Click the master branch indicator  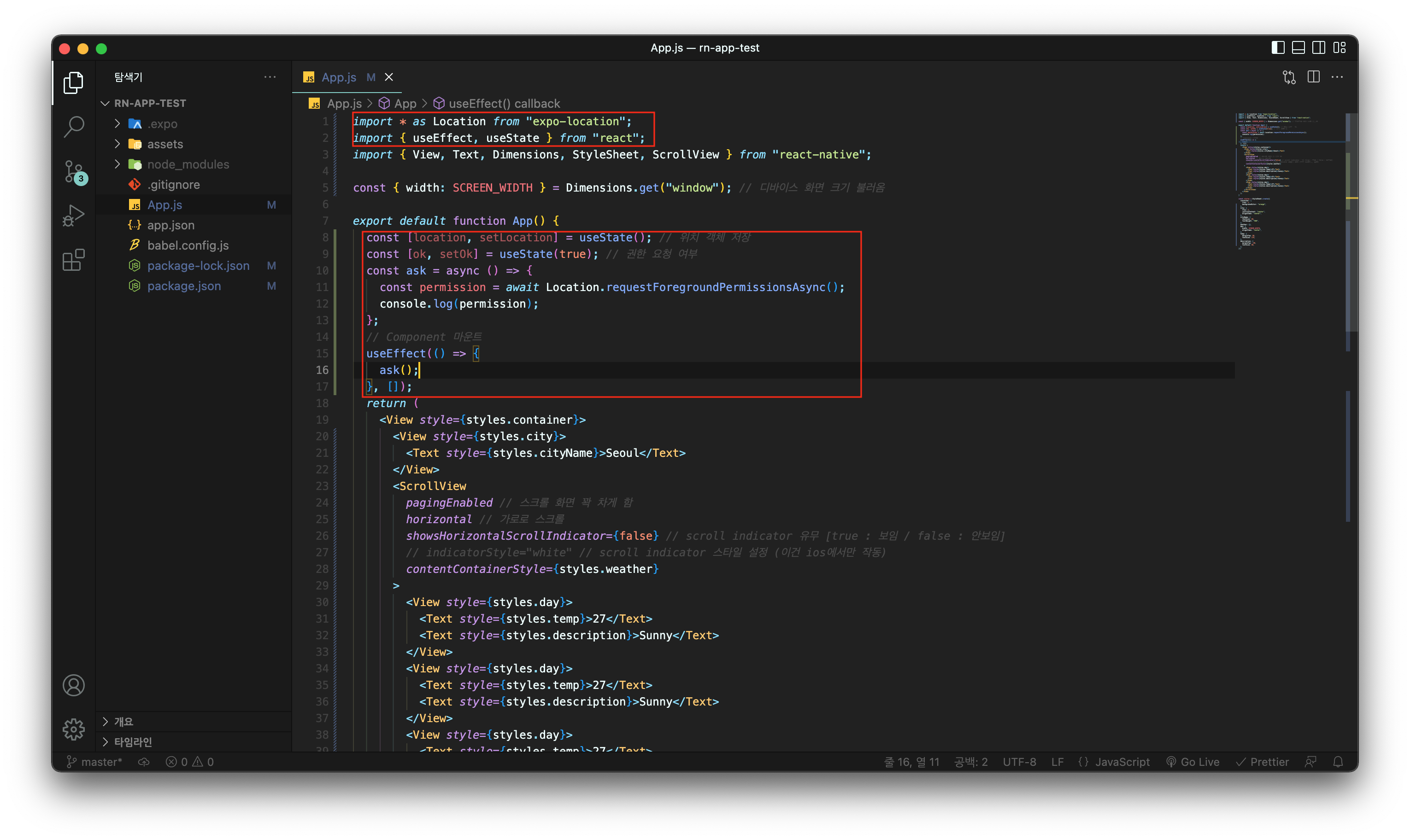tap(94, 762)
